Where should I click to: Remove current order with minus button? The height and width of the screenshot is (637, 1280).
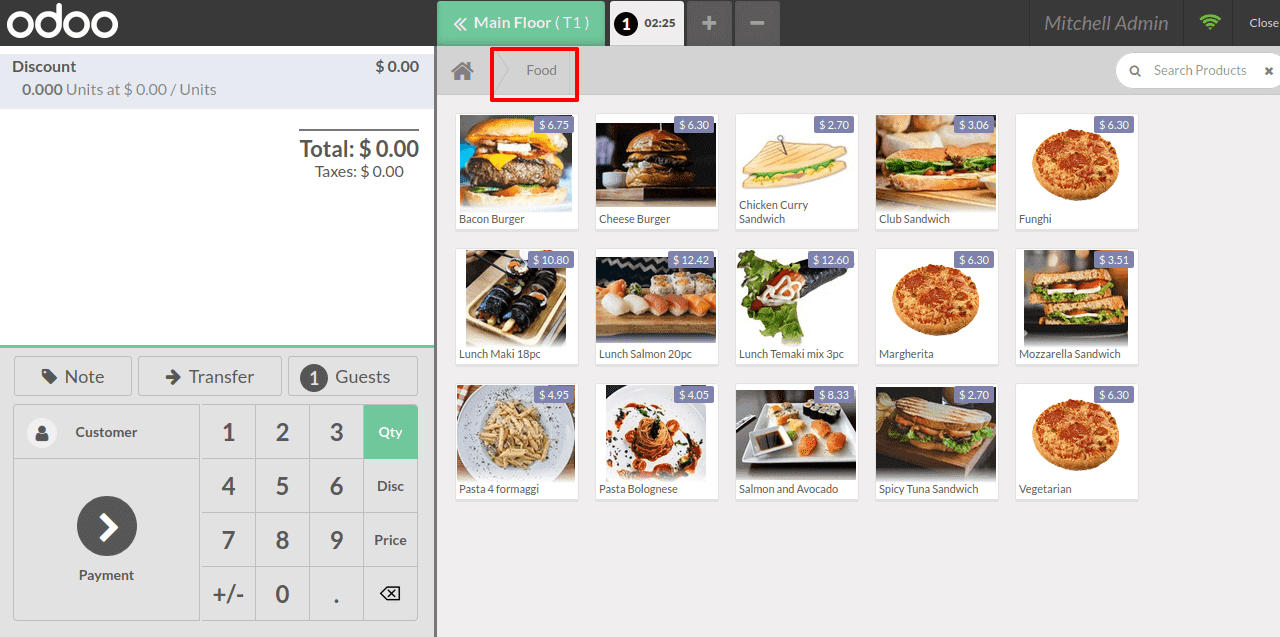[757, 23]
